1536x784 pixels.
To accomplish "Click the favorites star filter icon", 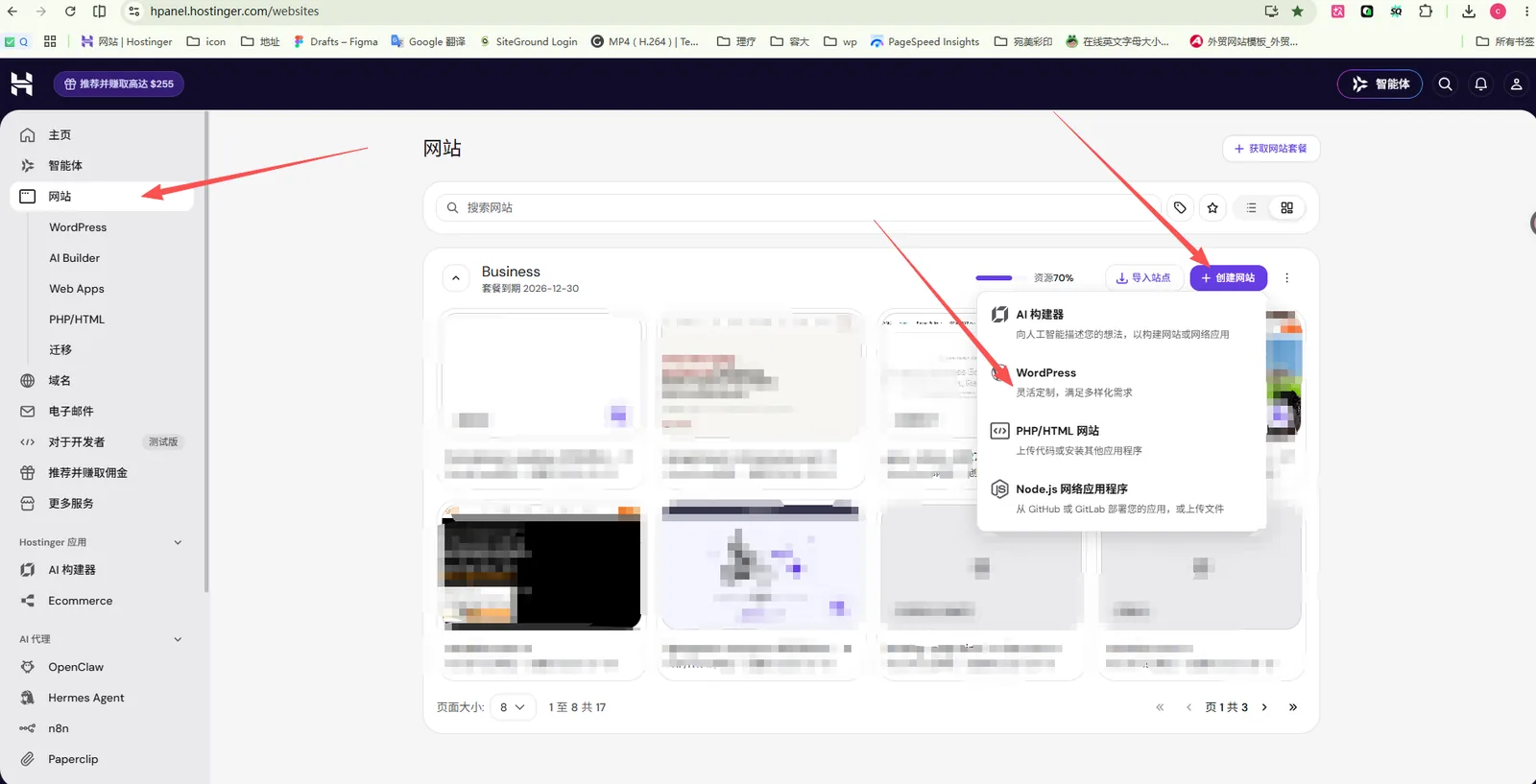I will 1212,207.
